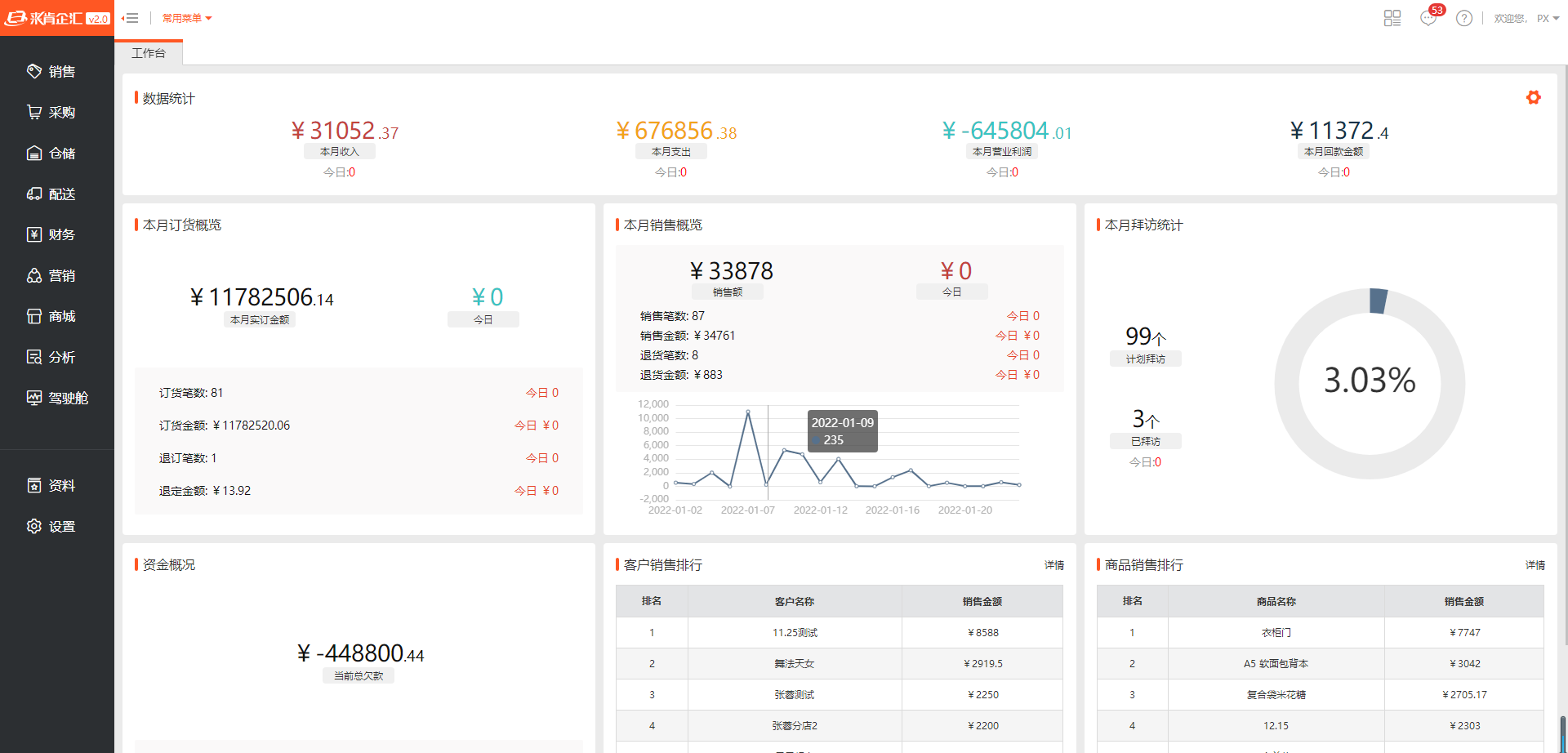Screen dimensions: 1568x753
Task: Open the 配送 delivery truck icon
Action: (34, 194)
